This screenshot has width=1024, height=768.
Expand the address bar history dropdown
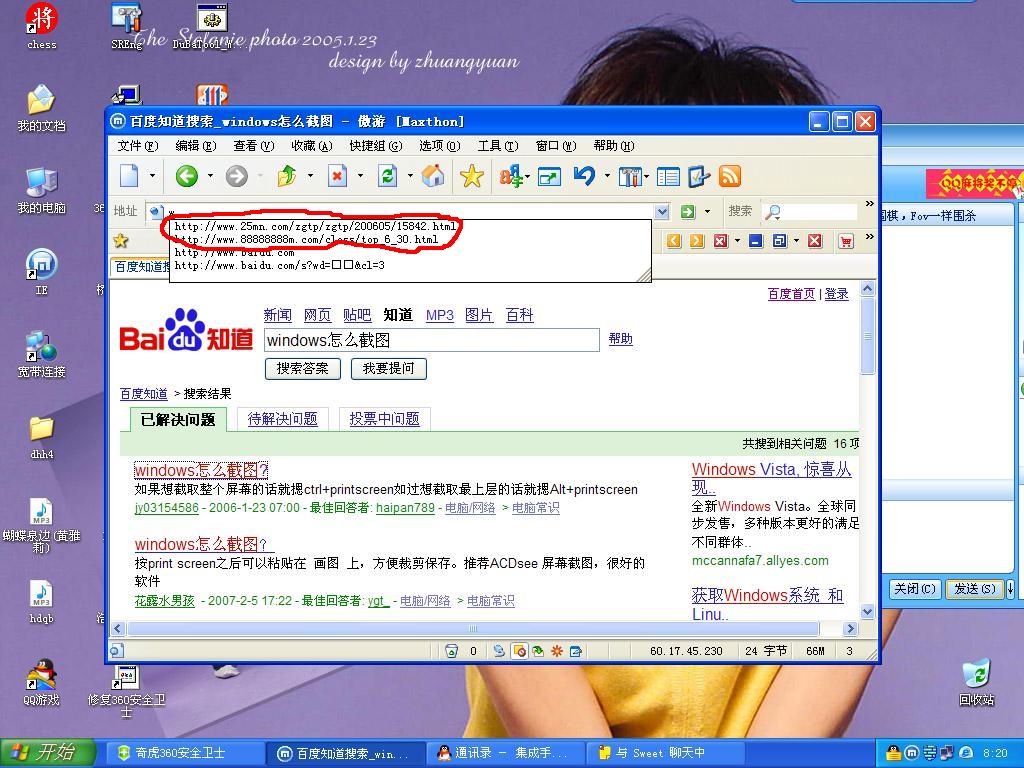coord(662,212)
